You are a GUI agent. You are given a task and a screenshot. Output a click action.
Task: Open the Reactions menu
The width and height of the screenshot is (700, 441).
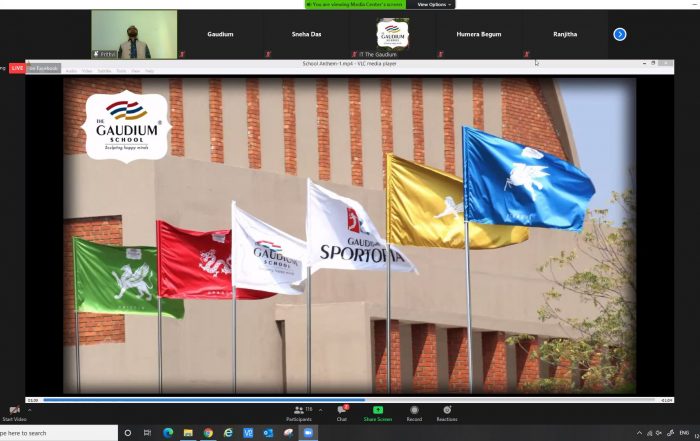447,413
